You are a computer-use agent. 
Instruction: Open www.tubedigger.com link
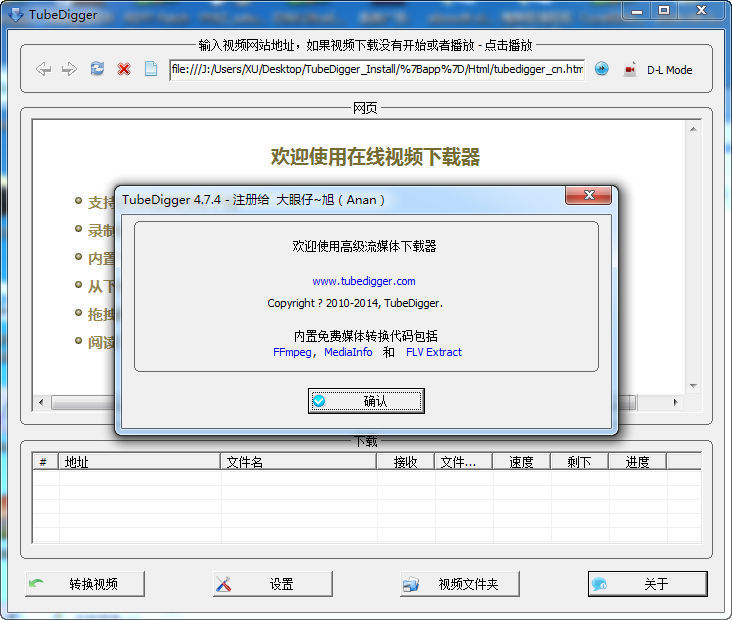coord(364,281)
